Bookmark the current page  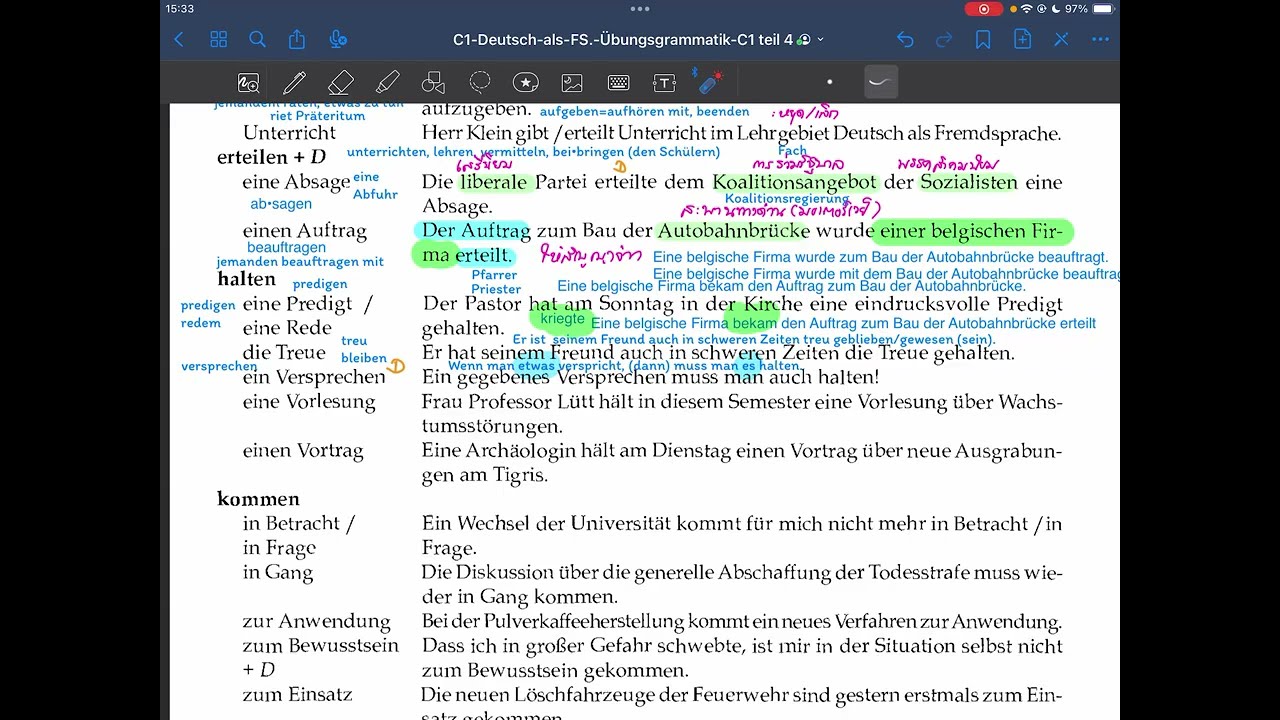tap(983, 40)
